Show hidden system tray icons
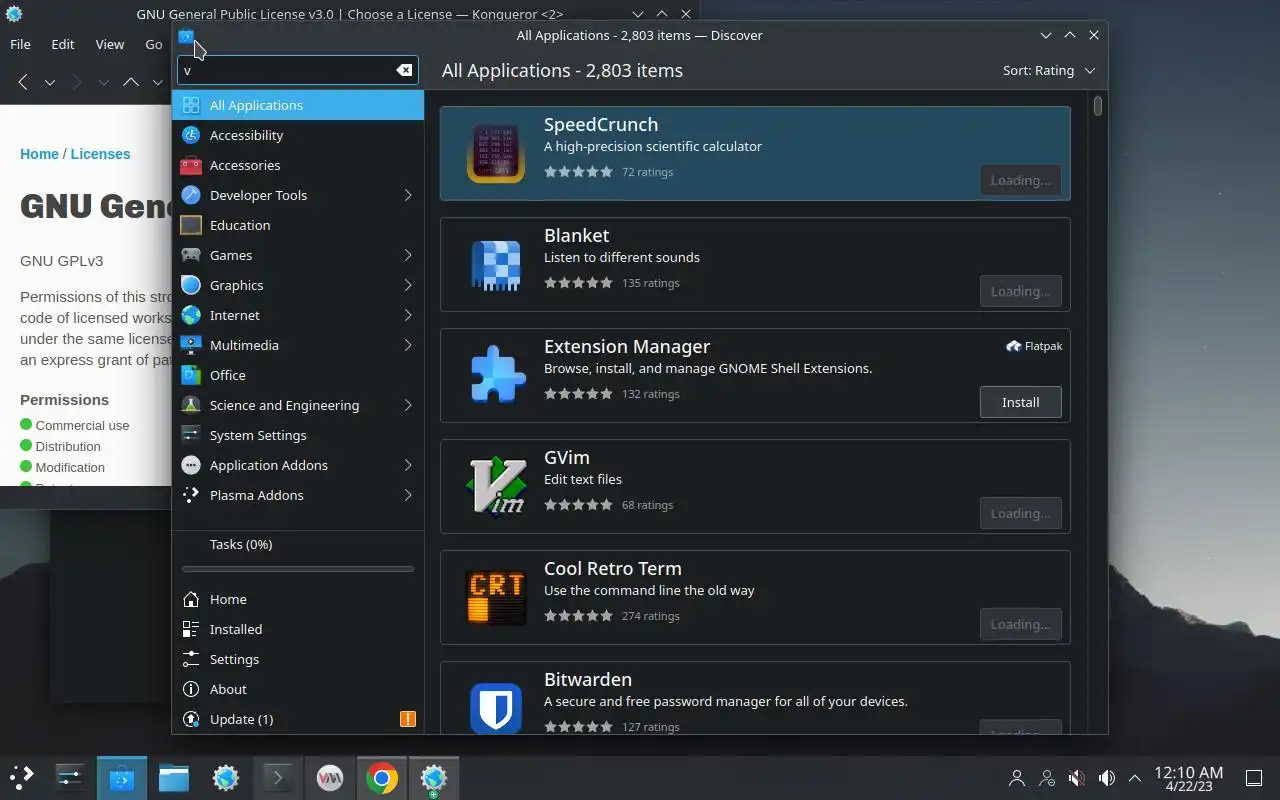This screenshot has width=1280, height=800. pyautogui.click(x=1135, y=777)
